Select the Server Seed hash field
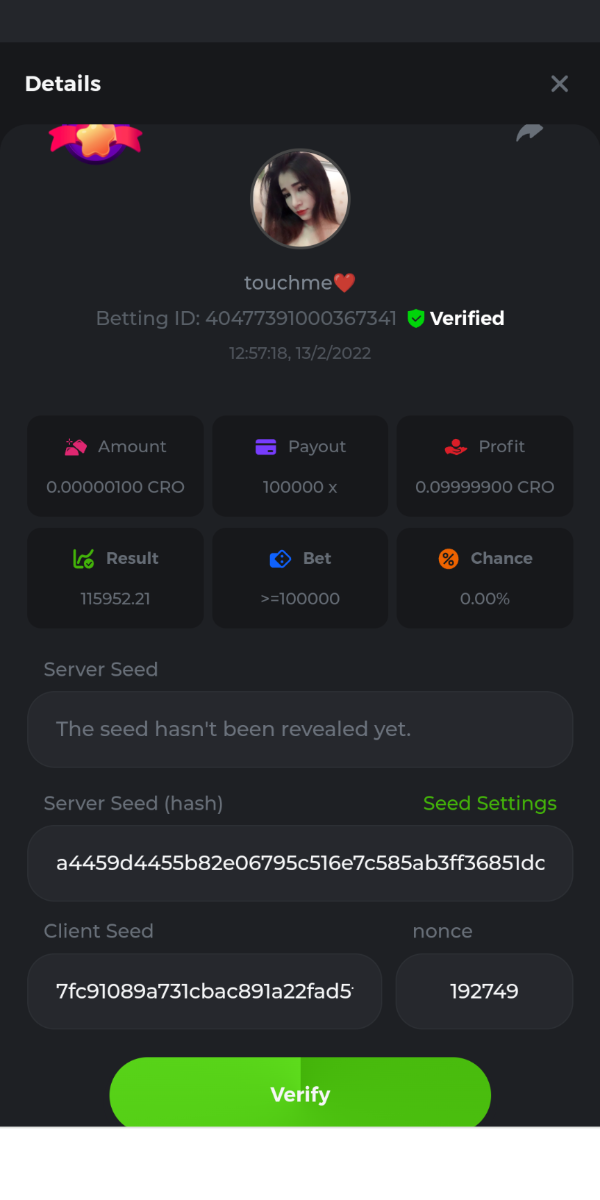 click(300, 863)
